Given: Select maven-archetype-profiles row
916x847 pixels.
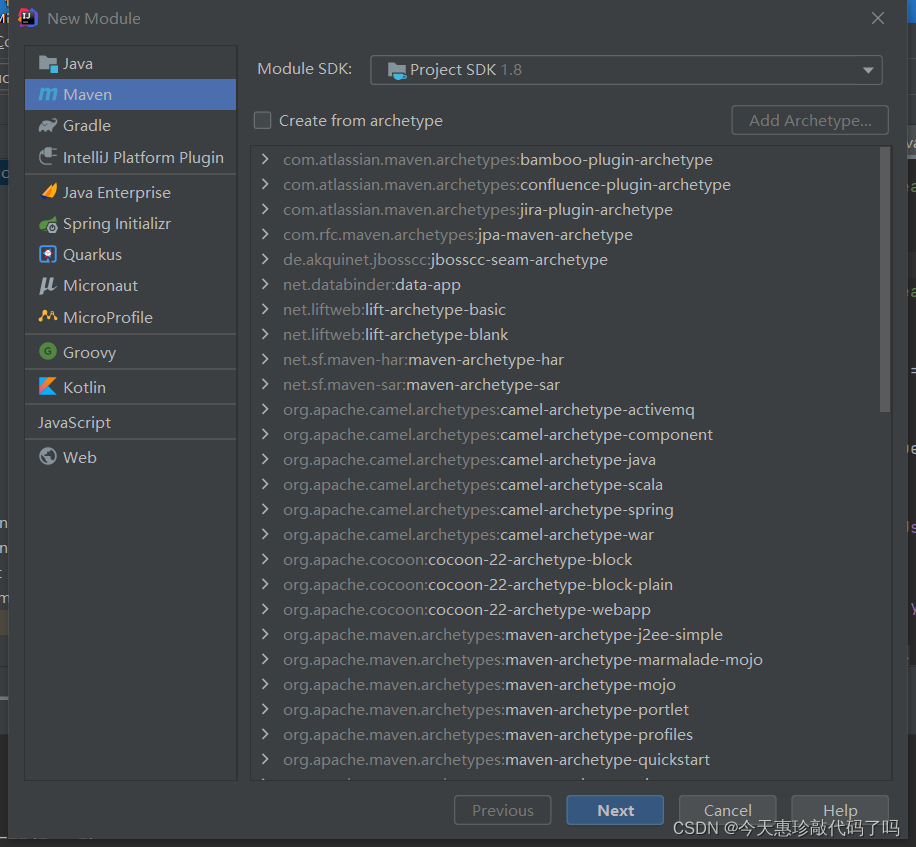Looking at the screenshot, I should 567,734.
